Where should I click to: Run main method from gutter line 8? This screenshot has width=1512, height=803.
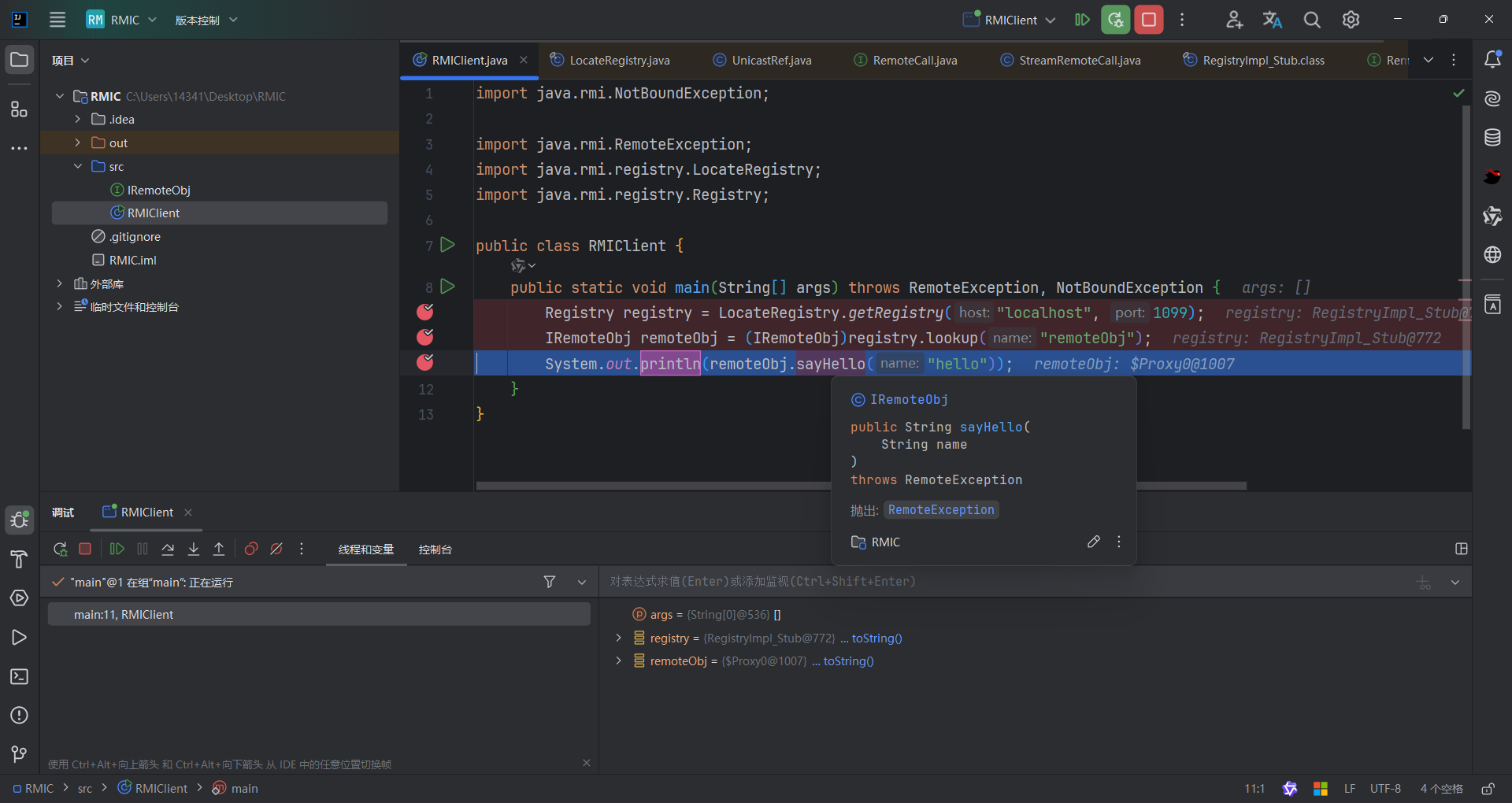click(x=447, y=287)
